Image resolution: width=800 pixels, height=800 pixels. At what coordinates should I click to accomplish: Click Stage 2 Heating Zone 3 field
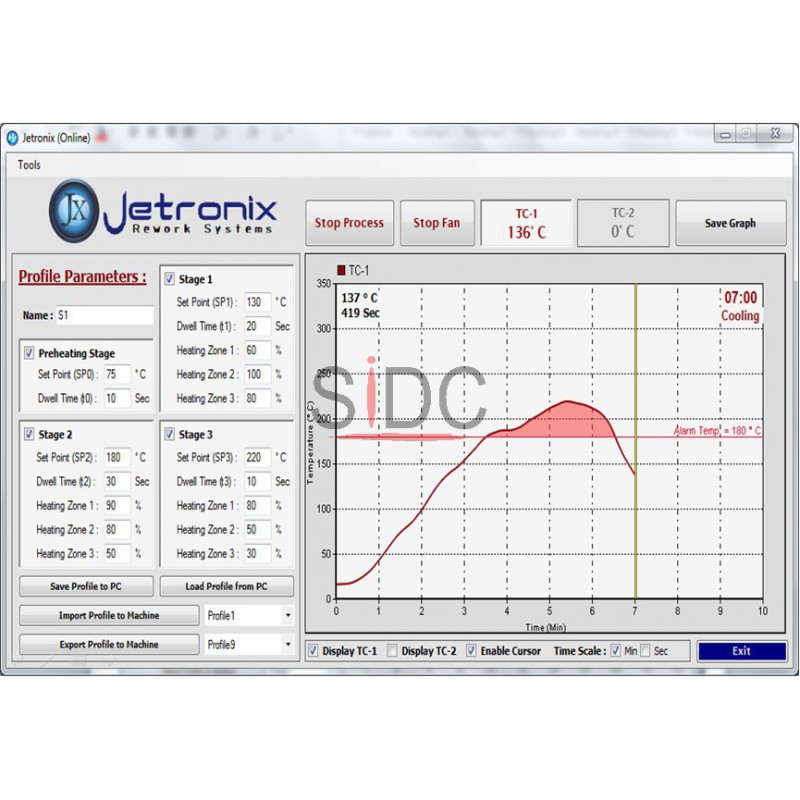(x=117, y=554)
